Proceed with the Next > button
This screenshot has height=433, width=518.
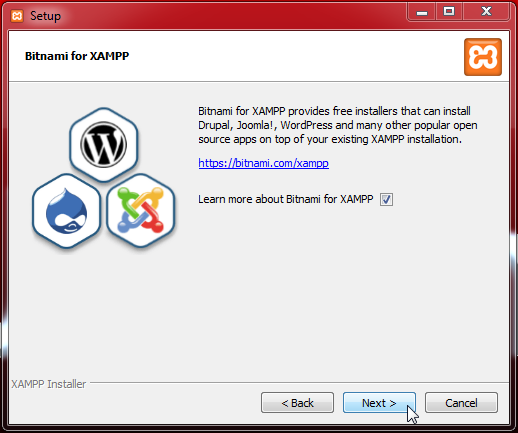[x=379, y=403]
